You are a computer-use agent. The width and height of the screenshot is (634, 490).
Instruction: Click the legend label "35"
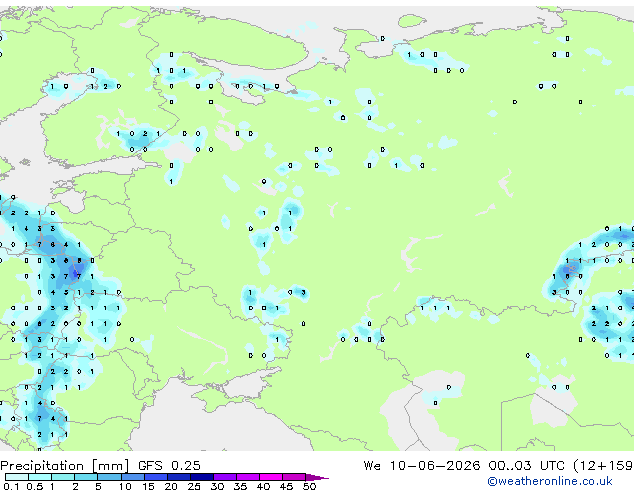pos(240,486)
